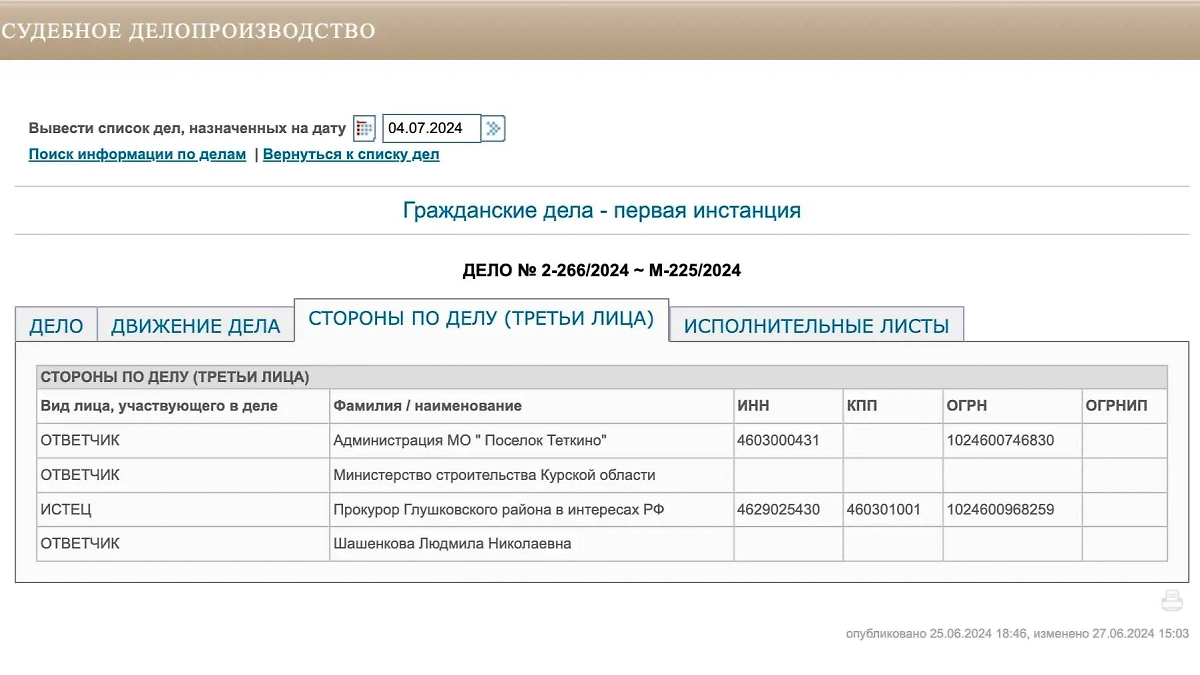Click the ОГРН value 1024600746830
1200x675 pixels.
coord(1000,440)
